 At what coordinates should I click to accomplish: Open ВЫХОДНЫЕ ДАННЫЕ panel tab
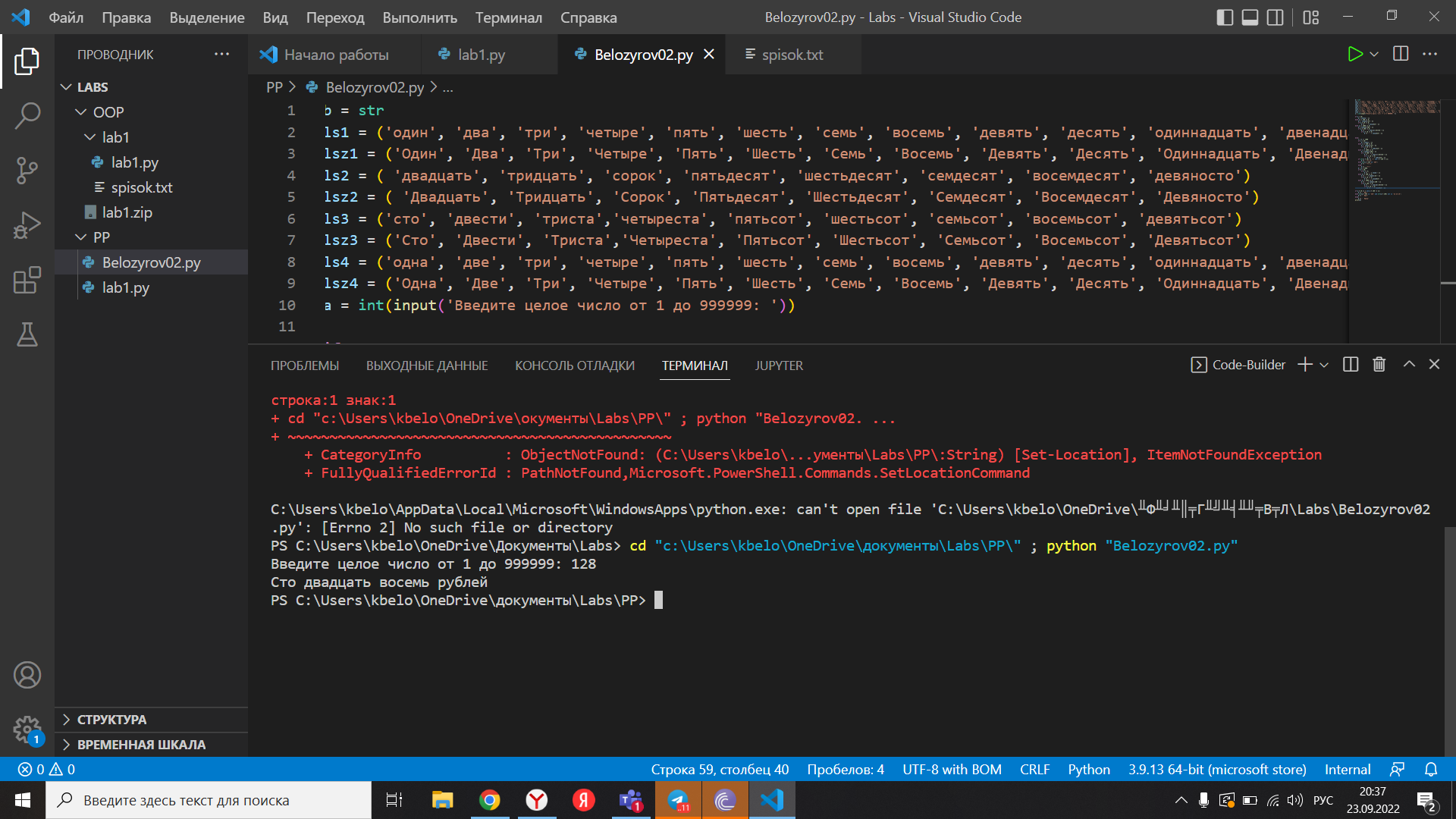[427, 366]
